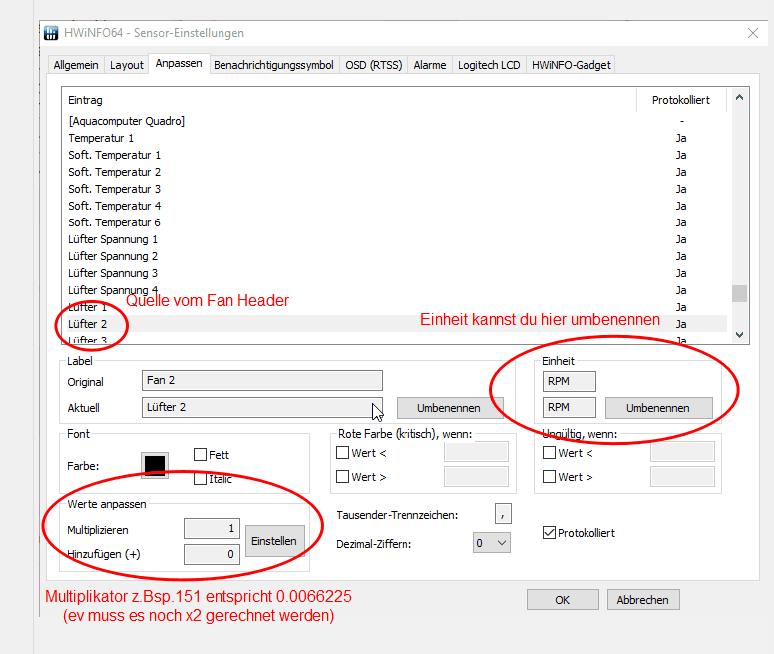The width and height of the screenshot is (774, 654).
Task: Select 'Soft. Temperatur 4' in the list
Action: click(x=397, y=206)
